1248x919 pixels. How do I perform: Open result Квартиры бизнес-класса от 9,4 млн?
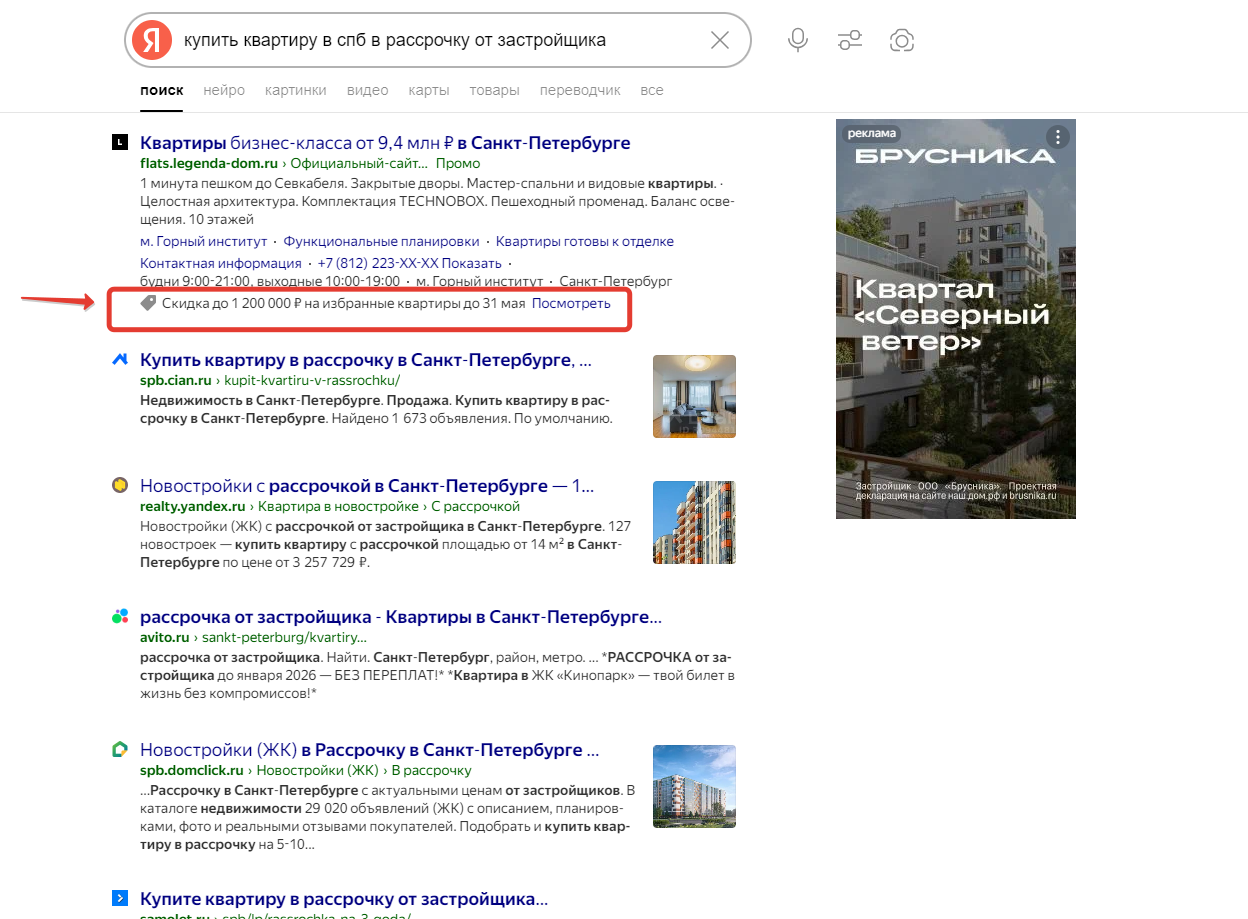[x=385, y=143]
